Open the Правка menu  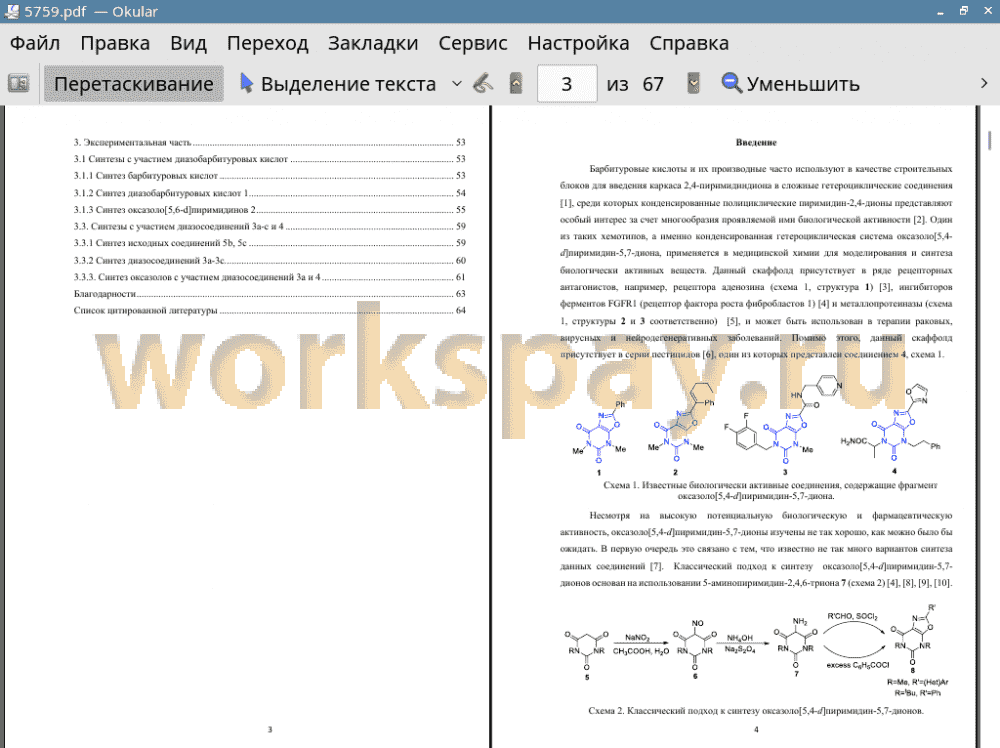tap(115, 43)
